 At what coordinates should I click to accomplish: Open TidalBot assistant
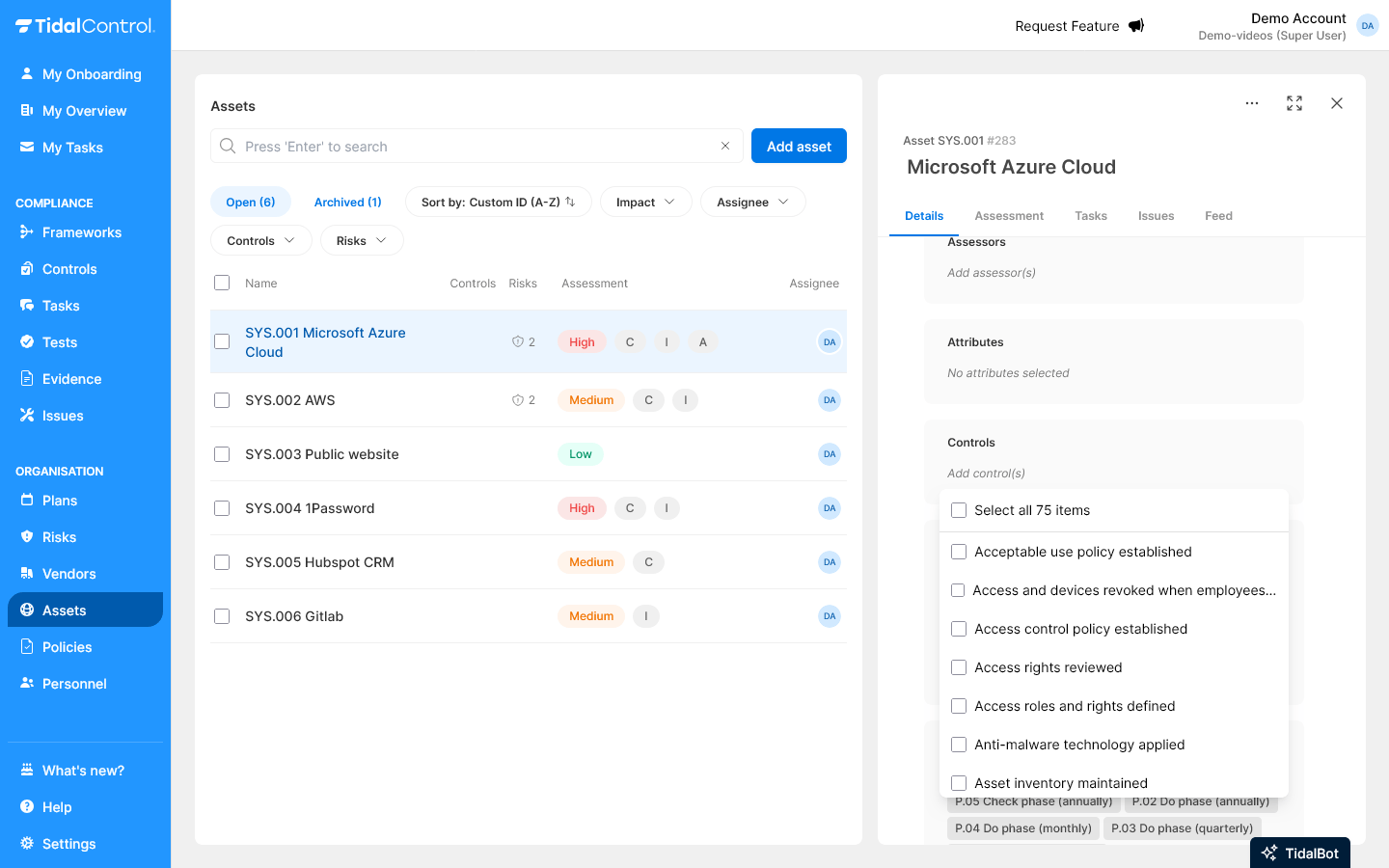(x=1299, y=853)
